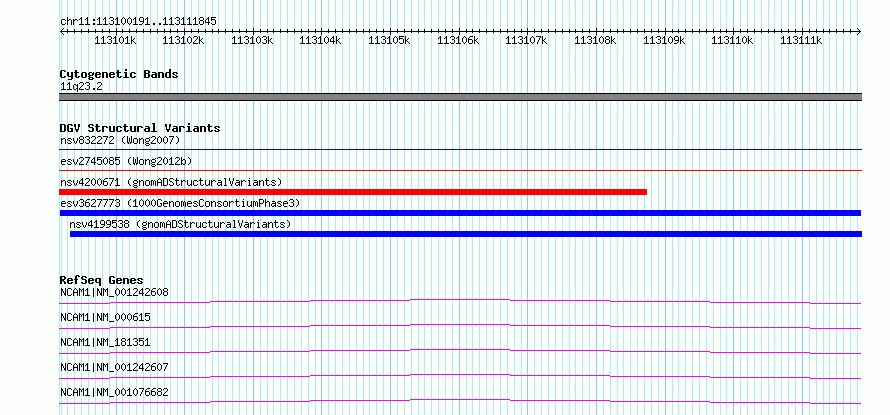Click the 113111k ruler tick label
Screen dimensions: 890x415
click(801, 40)
